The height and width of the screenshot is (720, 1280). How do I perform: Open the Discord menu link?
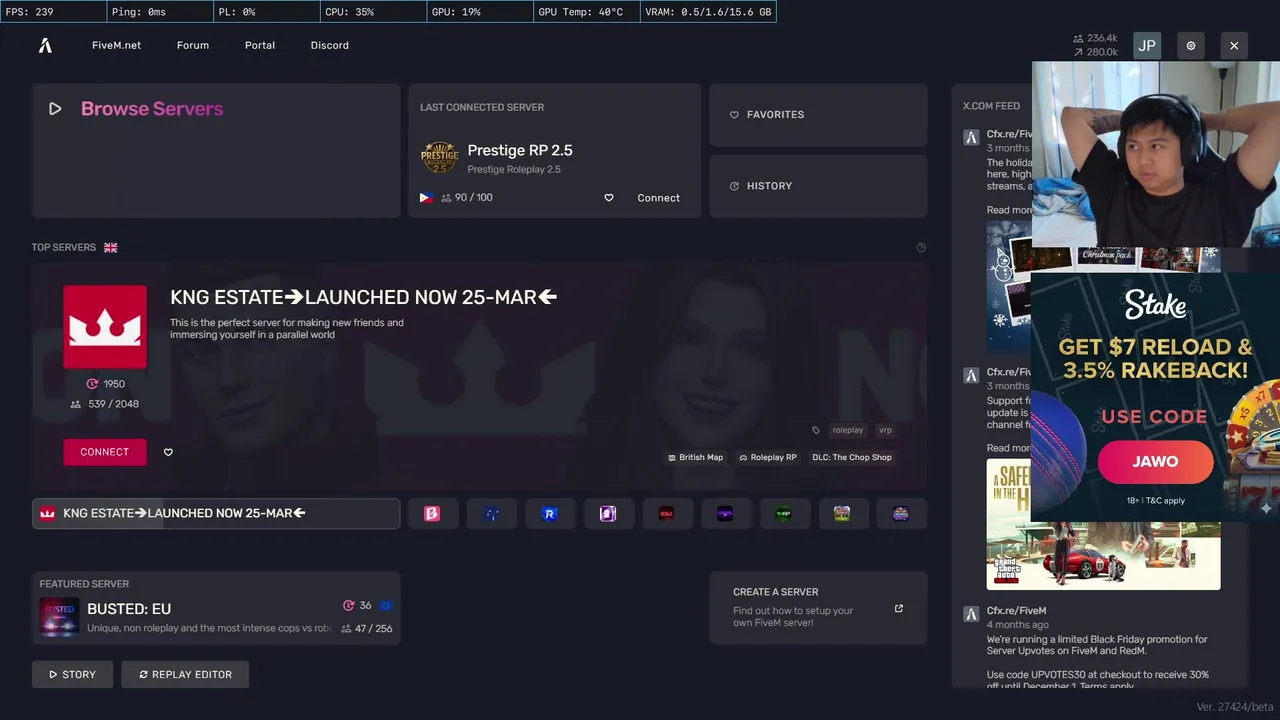(x=330, y=45)
